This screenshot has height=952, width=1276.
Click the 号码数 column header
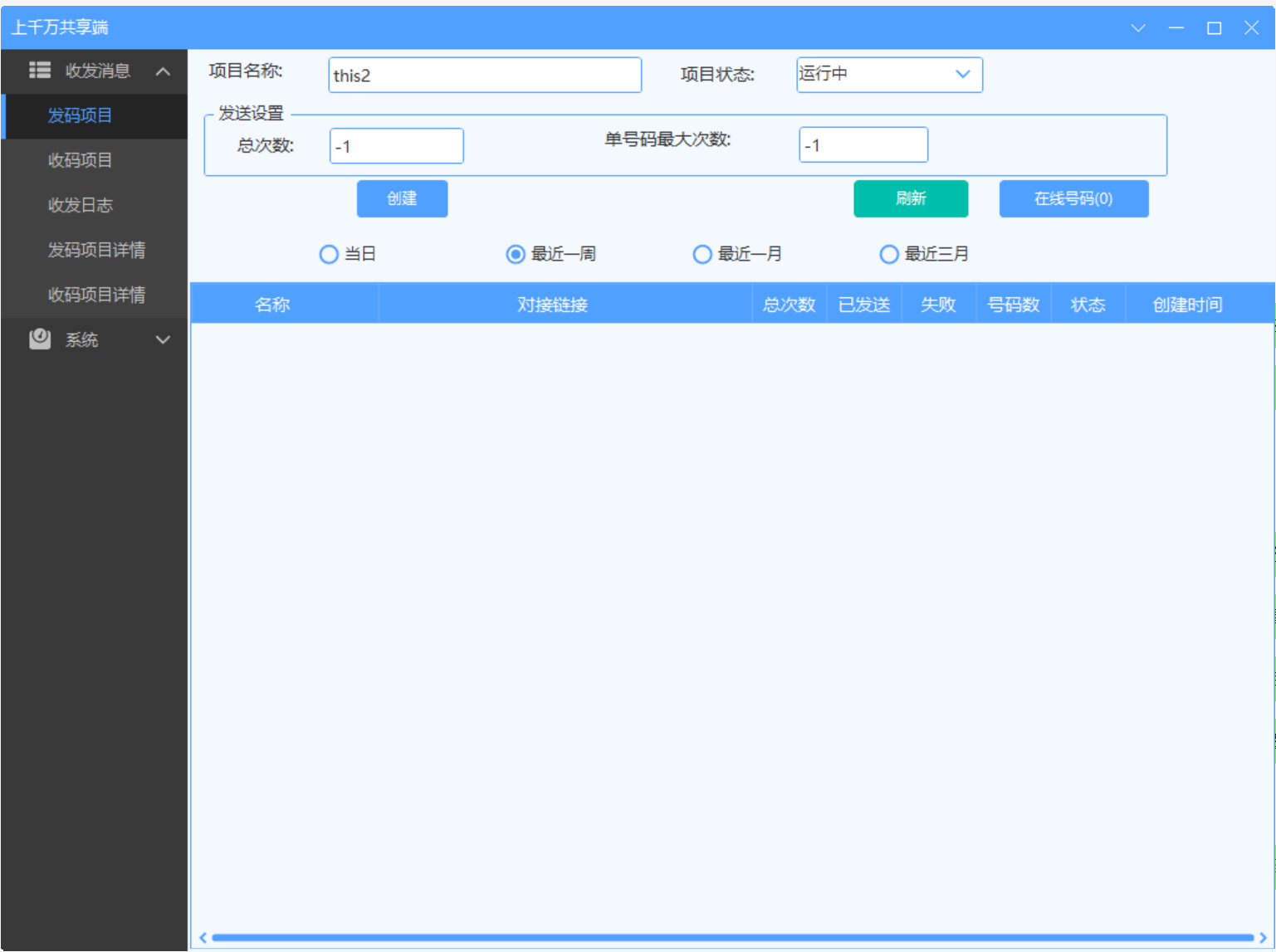pos(1014,304)
